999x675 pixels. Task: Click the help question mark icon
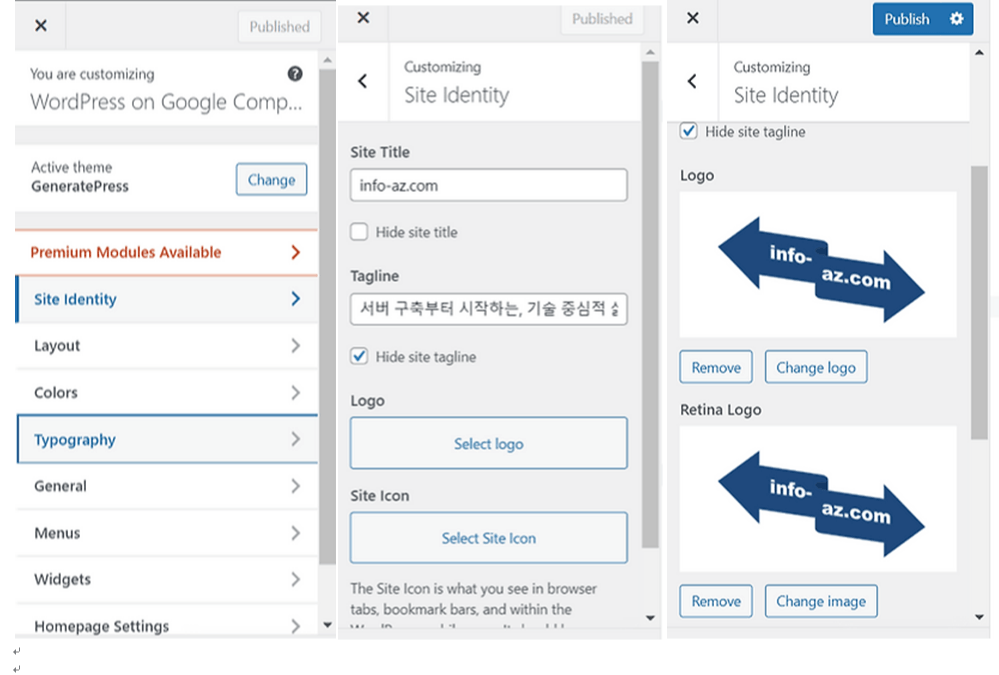[295, 74]
